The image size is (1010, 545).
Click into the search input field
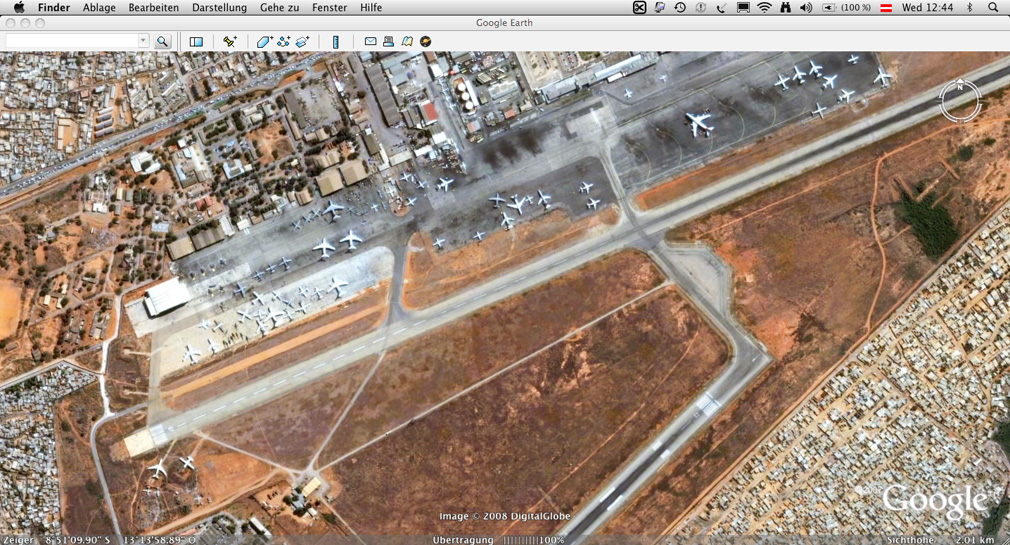[x=70, y=41]
